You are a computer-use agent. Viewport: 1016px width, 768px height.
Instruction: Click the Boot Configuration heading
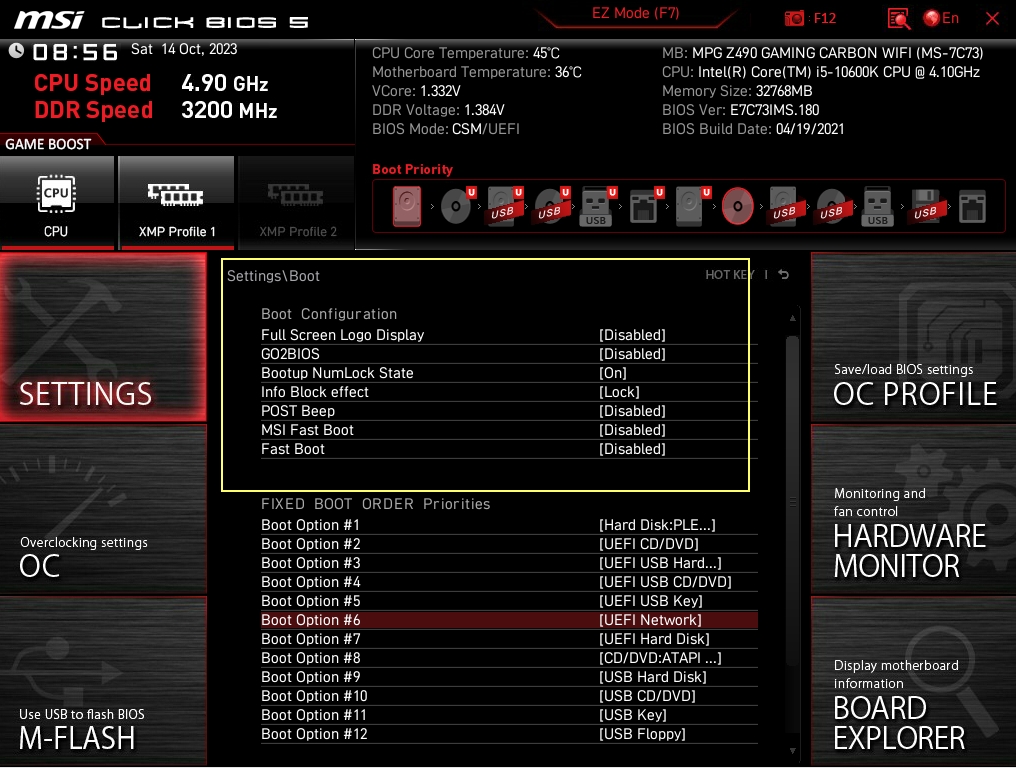click(x=329, y=314)
